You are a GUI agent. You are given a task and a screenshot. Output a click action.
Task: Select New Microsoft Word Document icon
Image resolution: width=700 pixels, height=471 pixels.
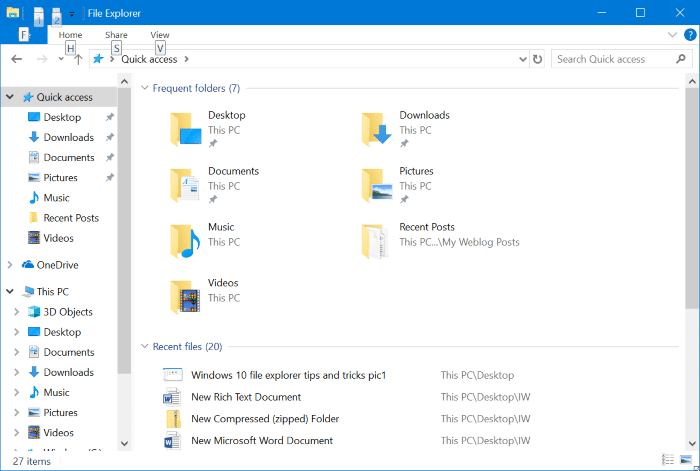[172, 441]
